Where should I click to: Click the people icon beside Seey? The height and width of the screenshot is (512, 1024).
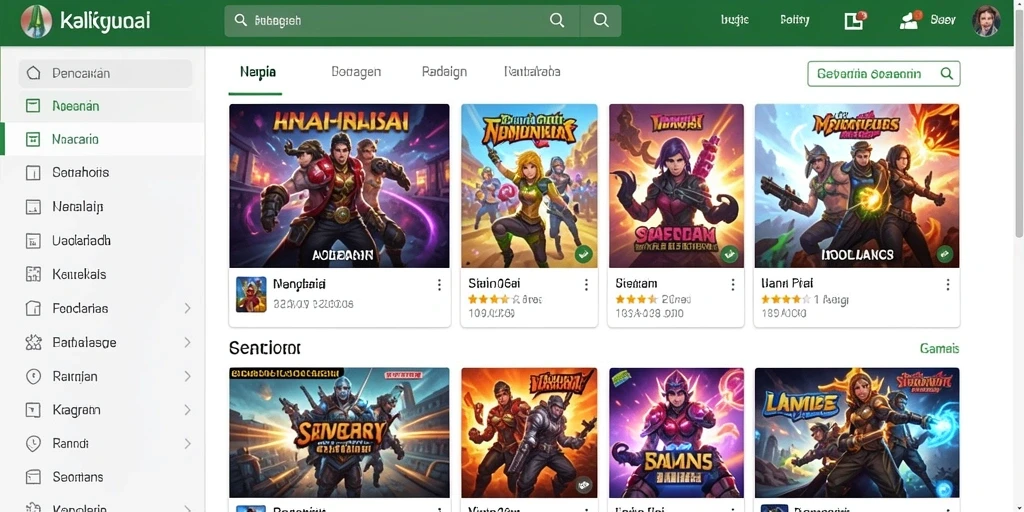tap(910, 20)
